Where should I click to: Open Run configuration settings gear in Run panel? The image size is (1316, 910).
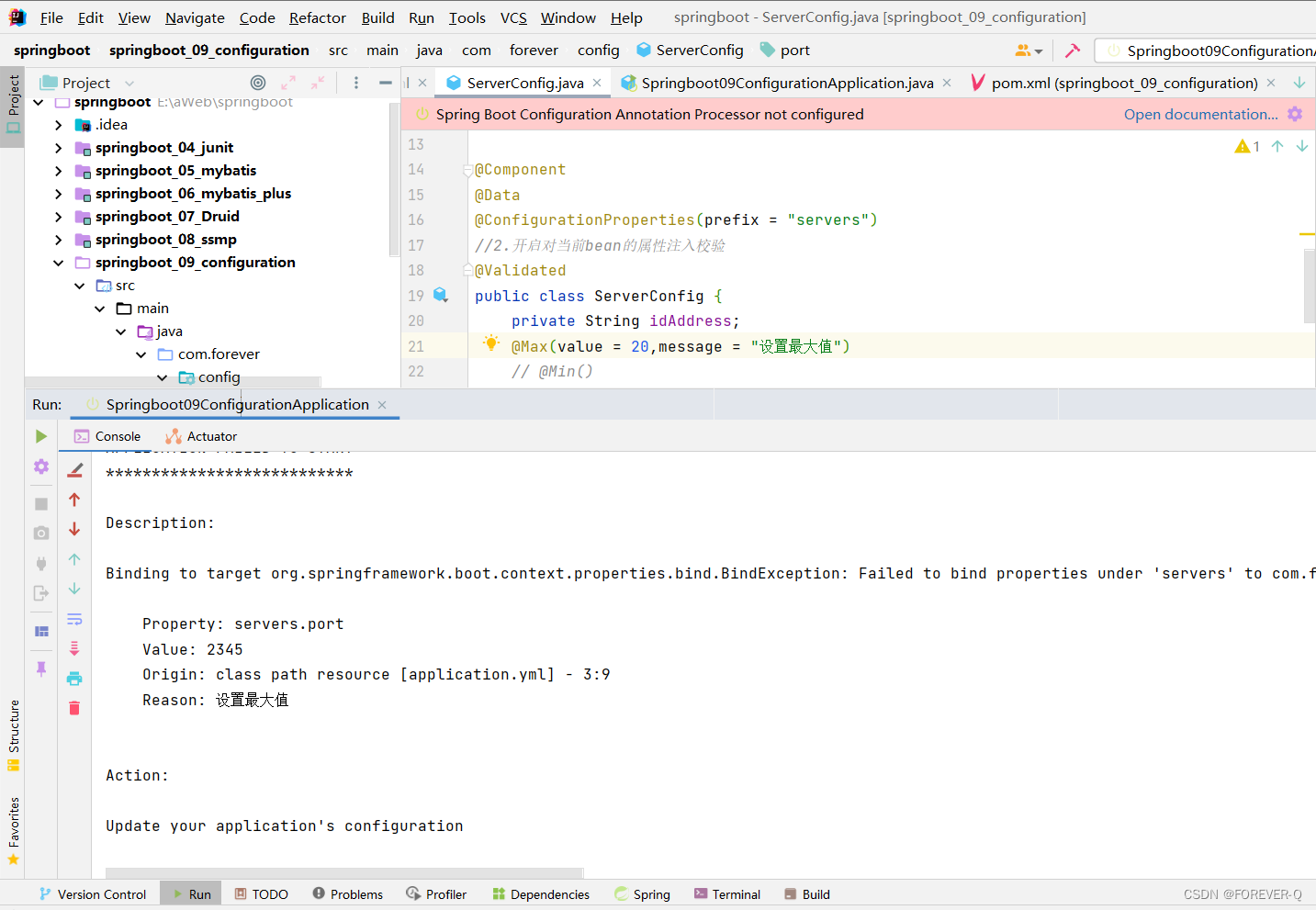click(40, 466)
